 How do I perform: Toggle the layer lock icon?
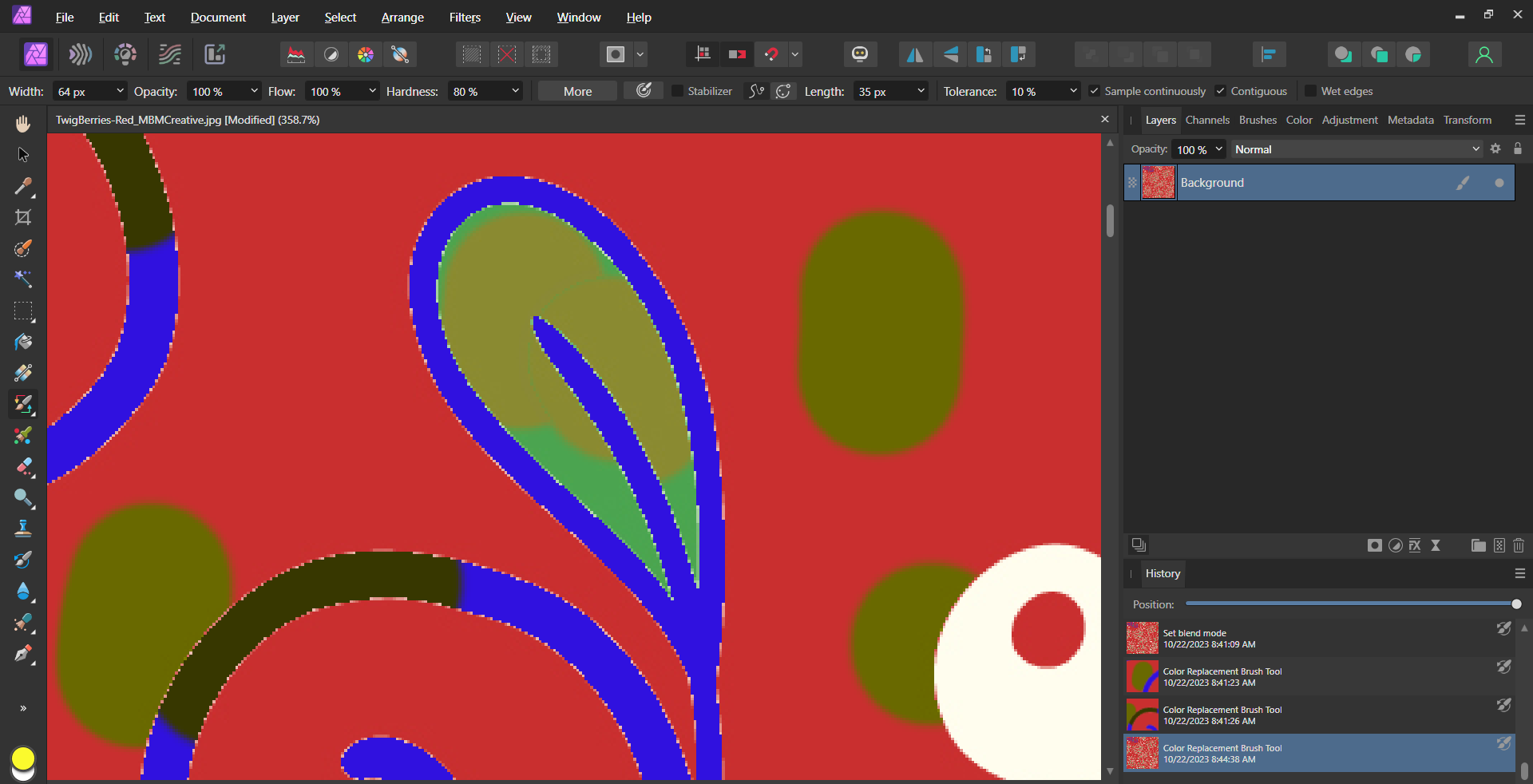click(1518, 149)
